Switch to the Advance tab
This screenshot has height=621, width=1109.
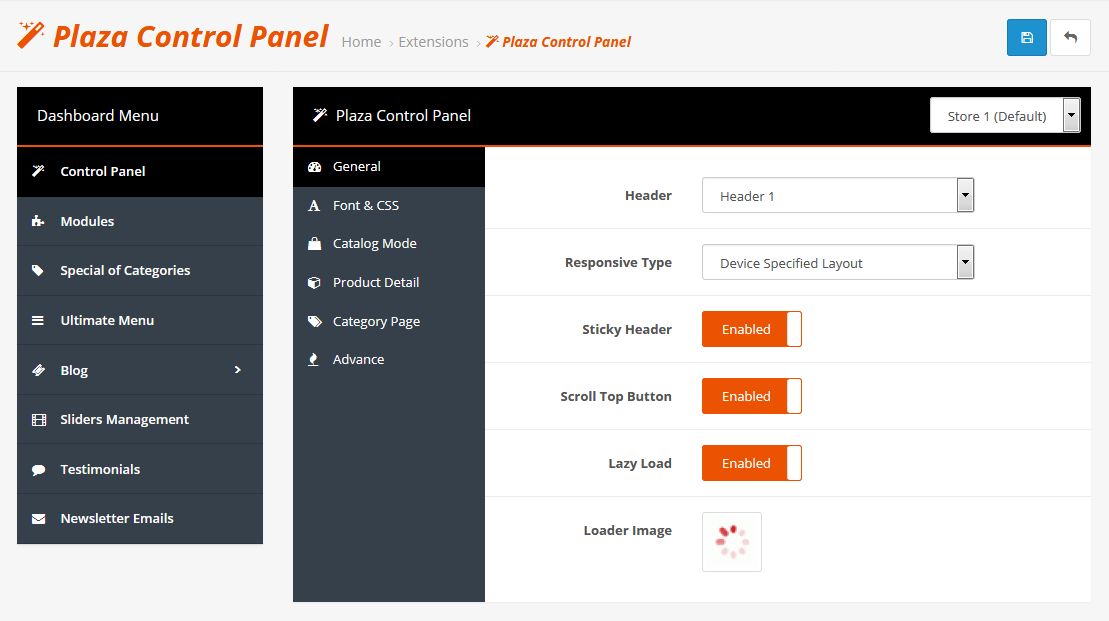pos(389,359)
